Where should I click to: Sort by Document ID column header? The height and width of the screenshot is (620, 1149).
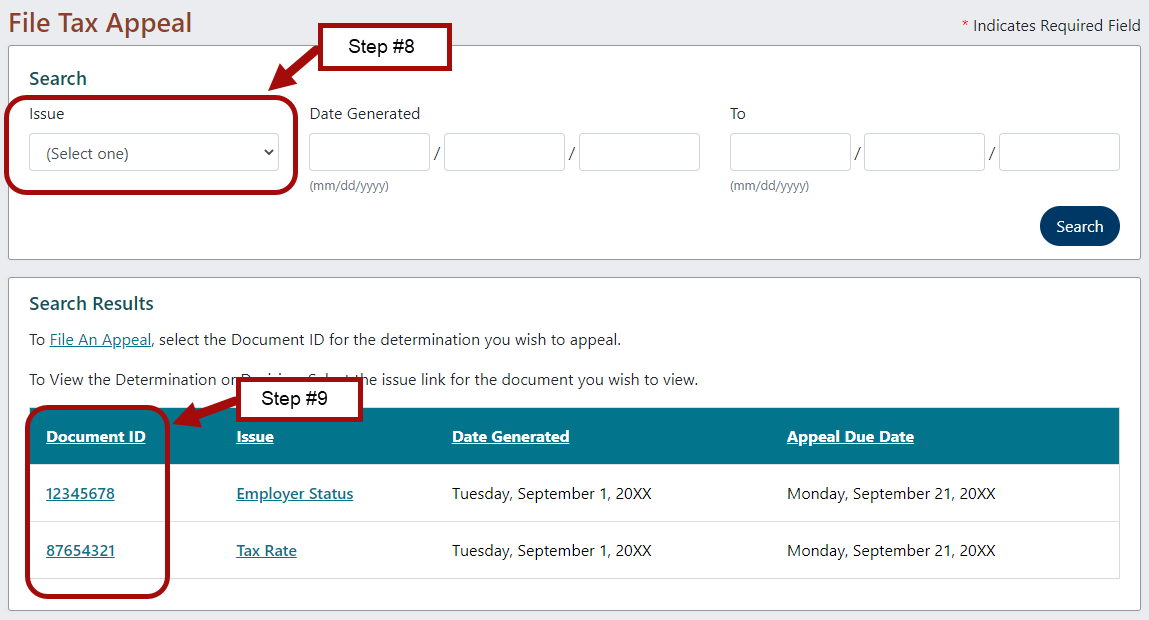(96, 436)
